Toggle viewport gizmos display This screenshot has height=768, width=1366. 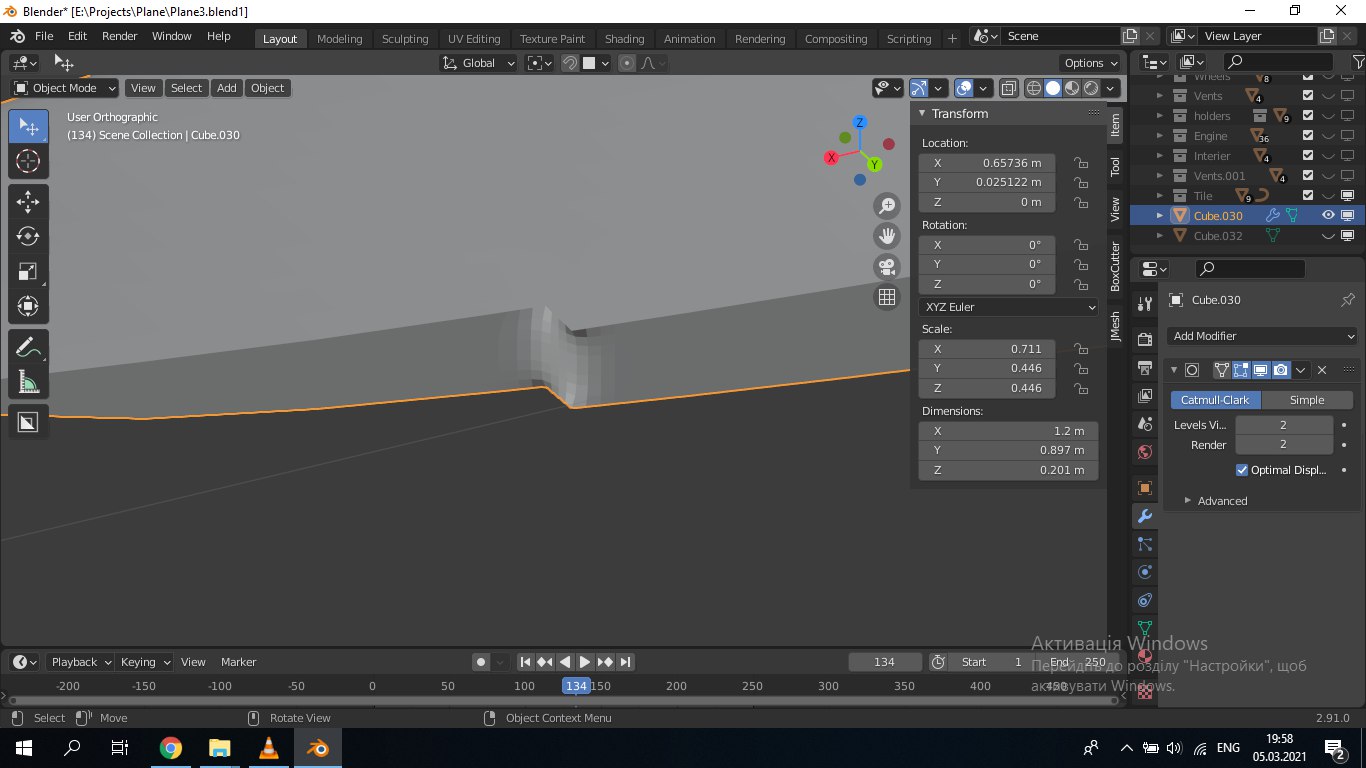919,88
